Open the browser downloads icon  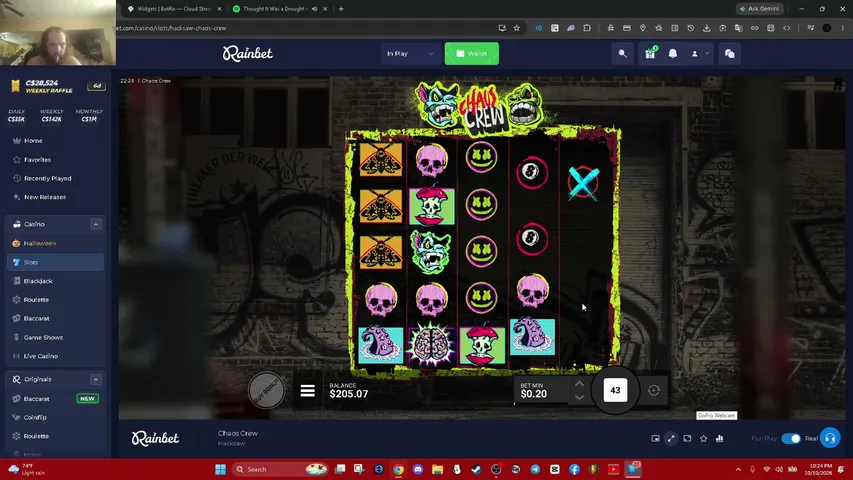707,28
